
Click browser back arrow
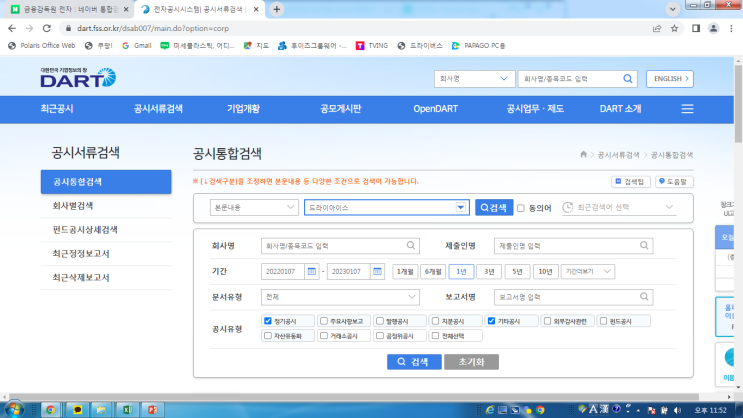pyautogui.click(x=12, y=28)
